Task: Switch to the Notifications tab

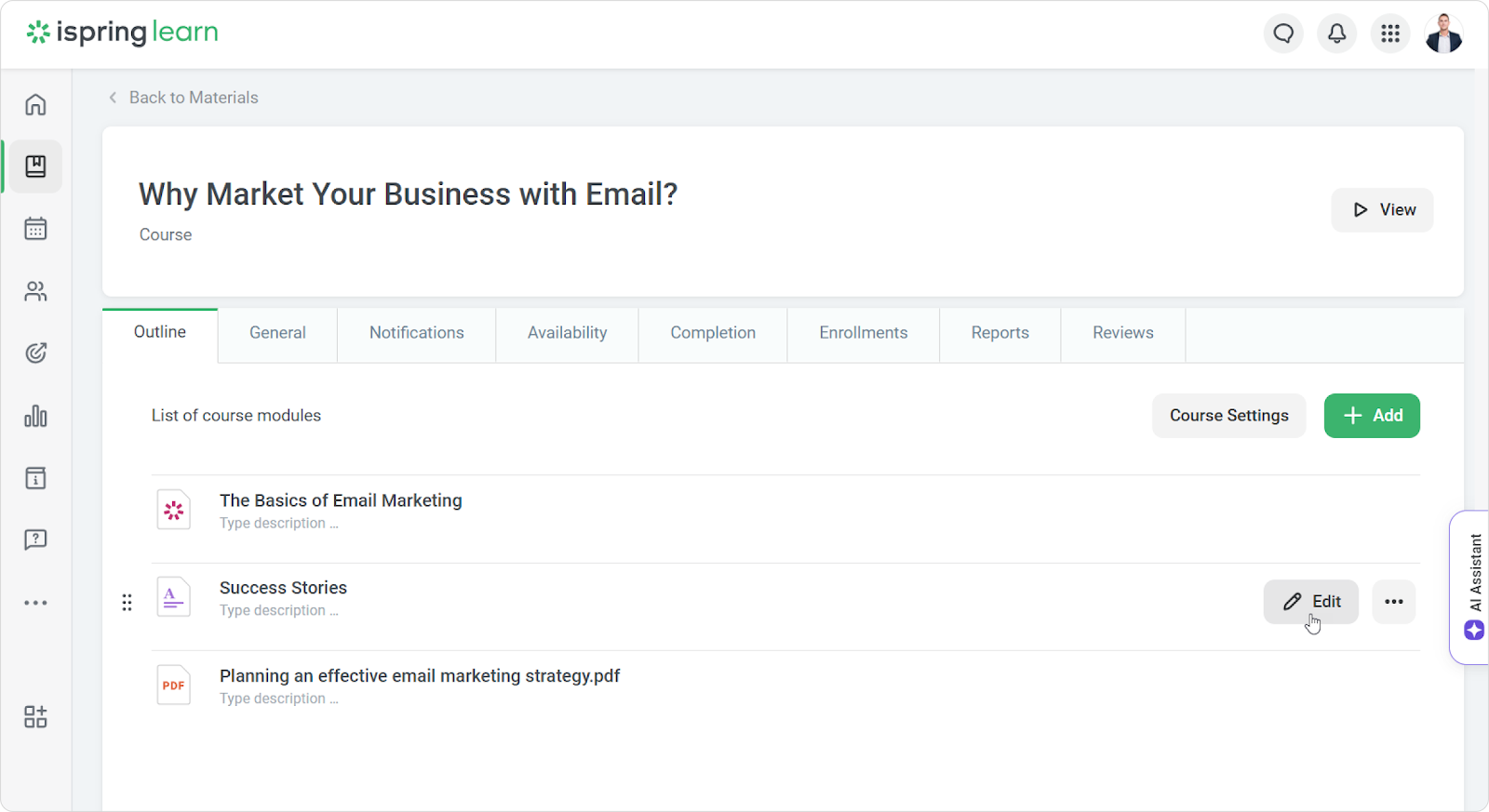Action: click(x=416, y=333)
